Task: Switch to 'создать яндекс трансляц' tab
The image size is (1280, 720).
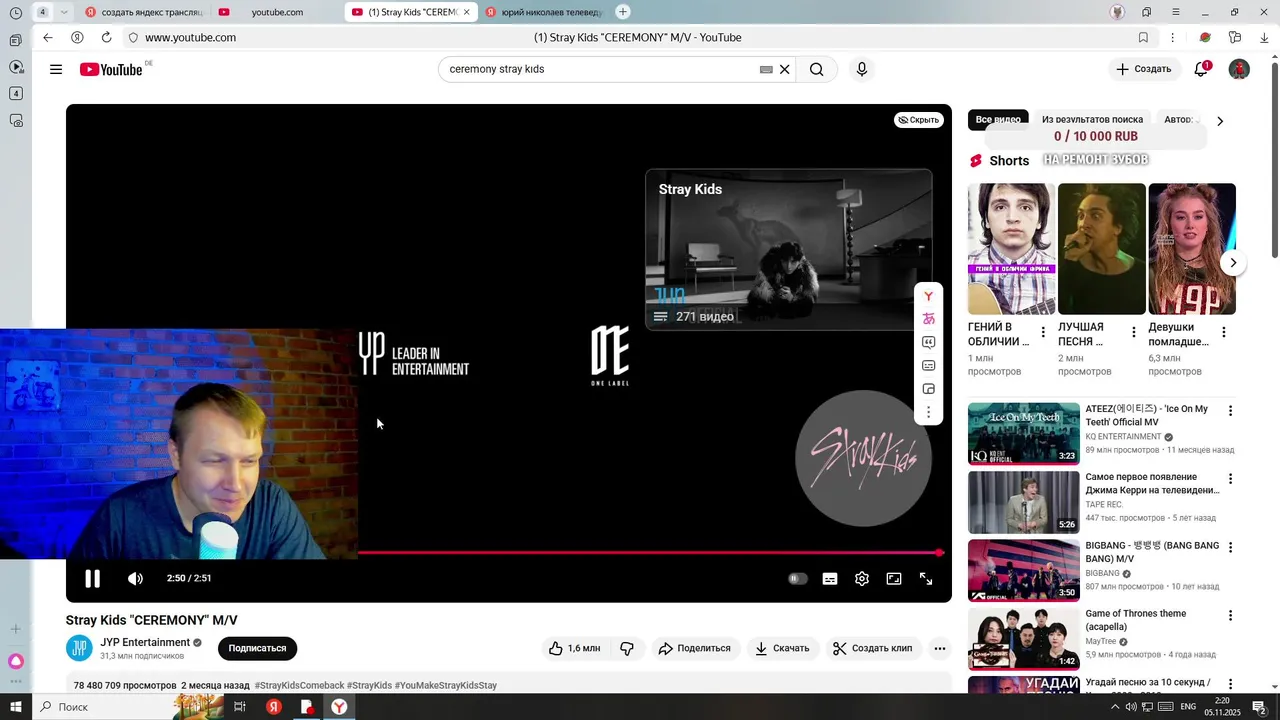Action: click(x=145, y=12)
